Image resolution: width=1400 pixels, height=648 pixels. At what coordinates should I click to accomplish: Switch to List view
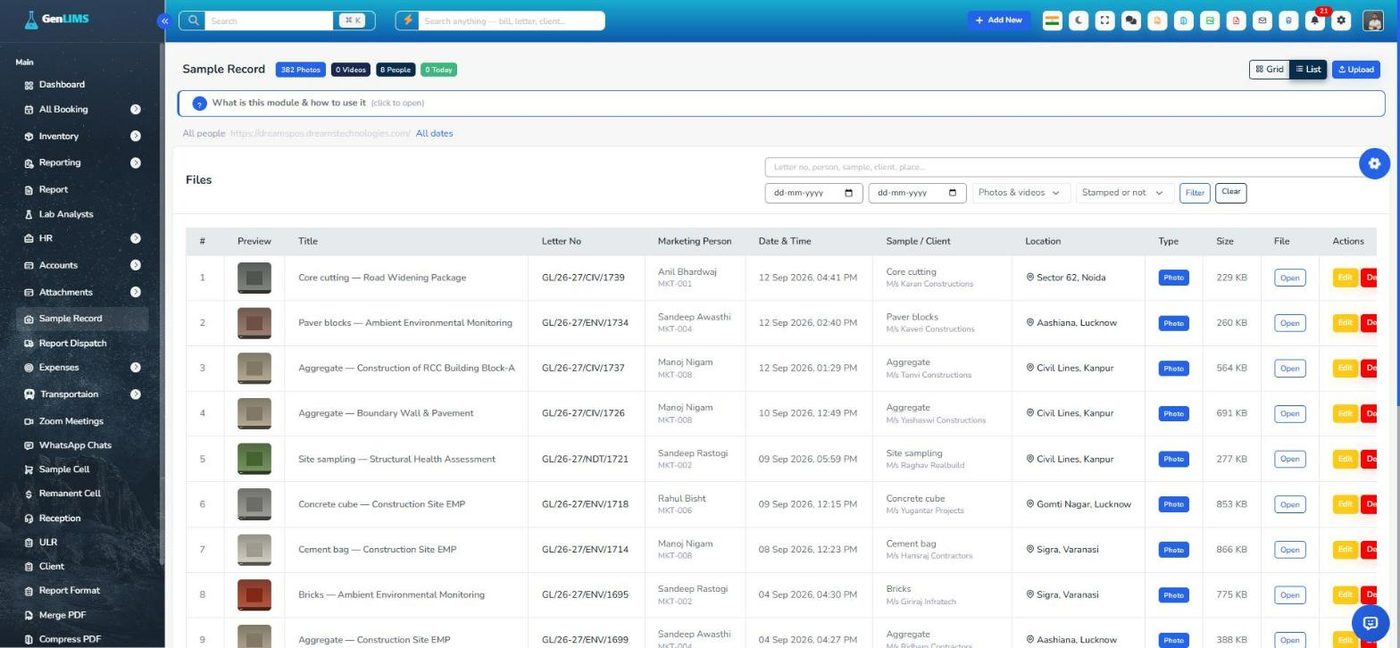coord(1308,69)
